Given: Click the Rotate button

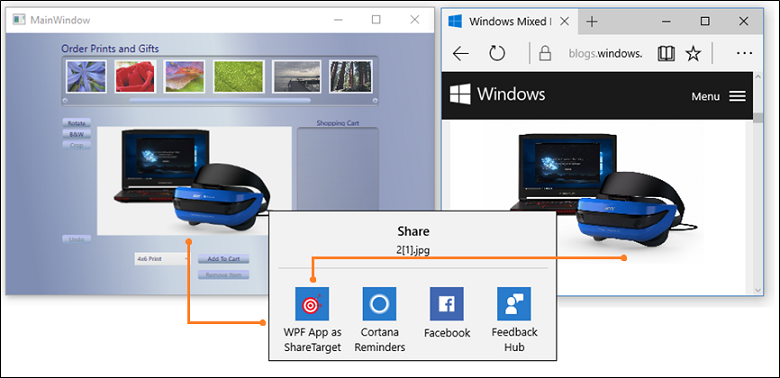Looking at the screenshot, I should 77,123.
